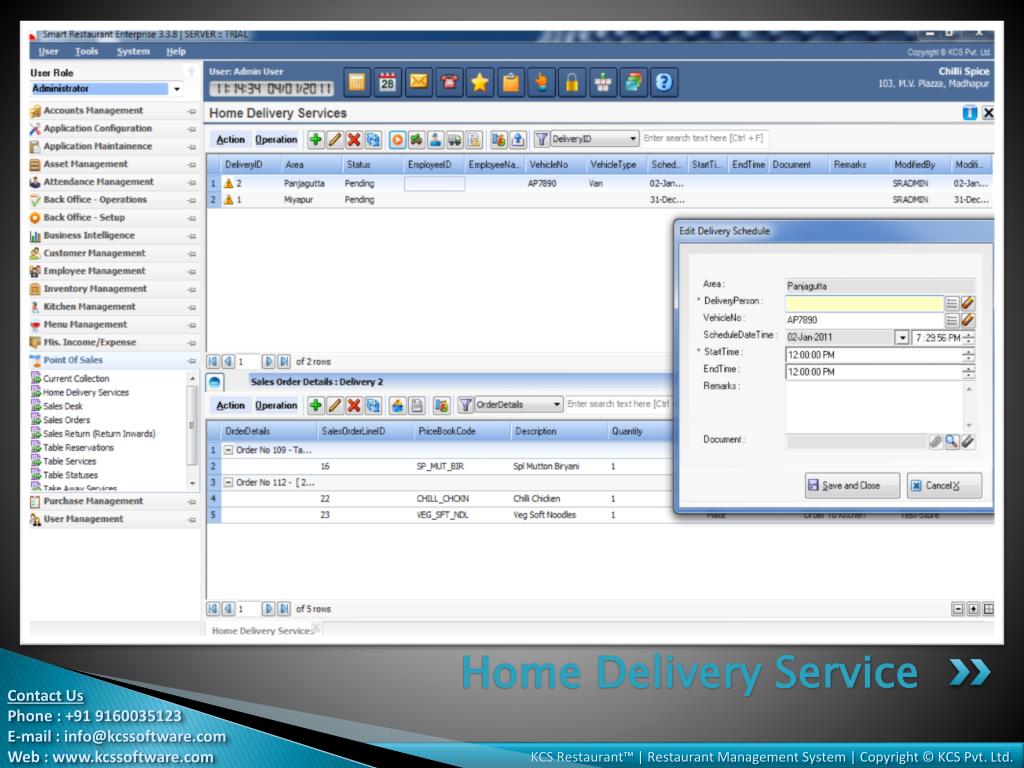Open the Action menu in Home Delivery toolbar
Screen dimensions: 1024x768
pyautogui.click(x=231, y=140)
